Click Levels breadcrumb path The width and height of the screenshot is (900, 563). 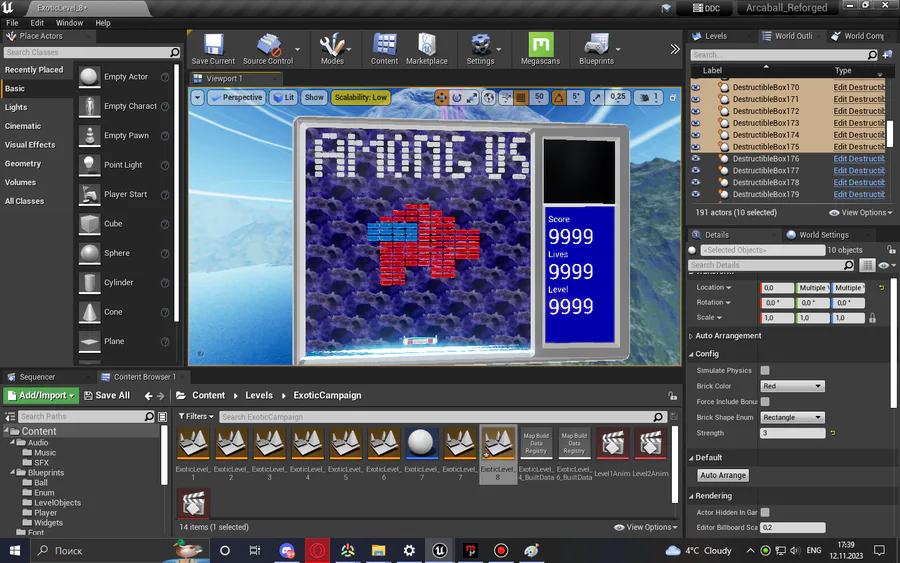(259, 395)
